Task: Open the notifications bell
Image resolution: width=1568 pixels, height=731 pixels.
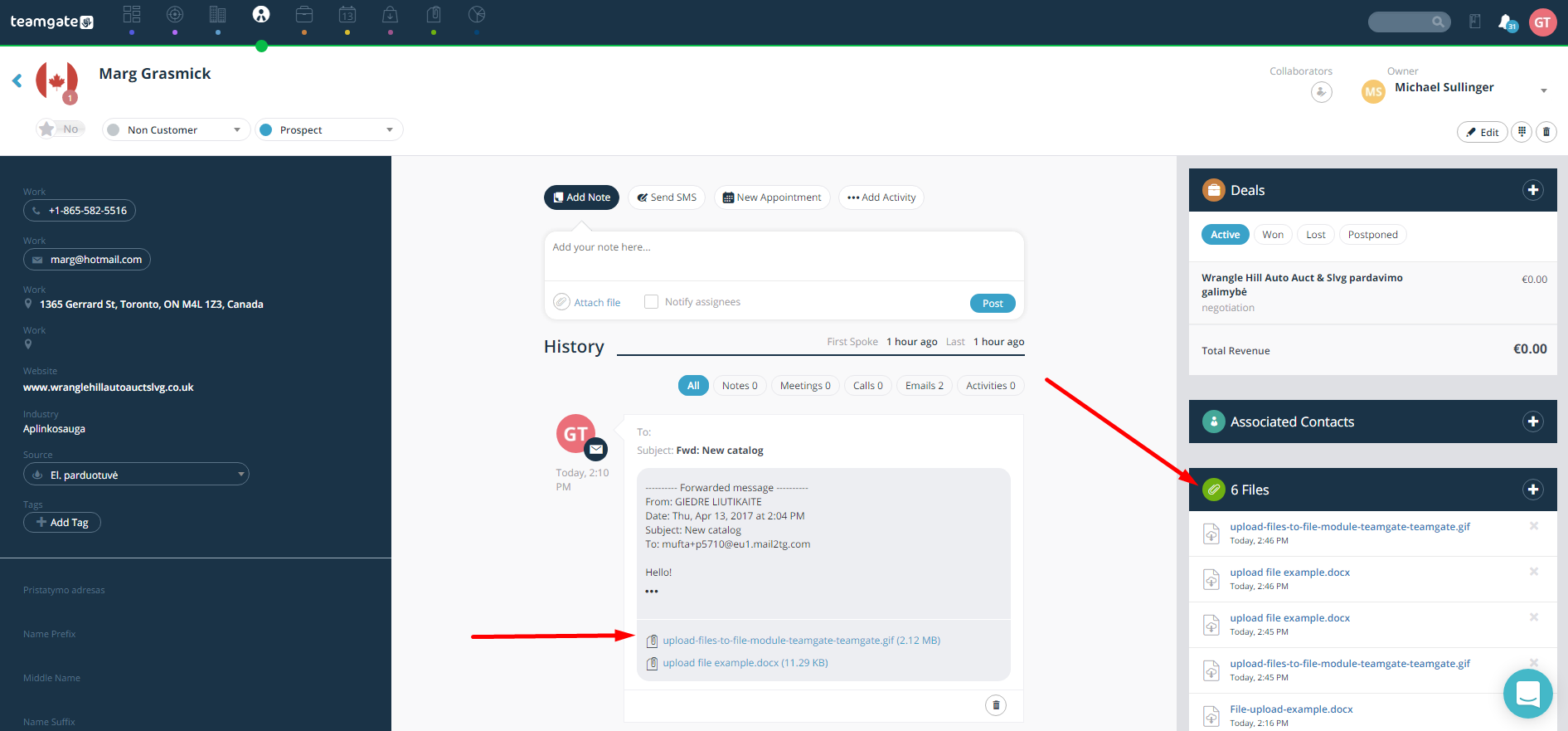Action: click(1507, 22)
